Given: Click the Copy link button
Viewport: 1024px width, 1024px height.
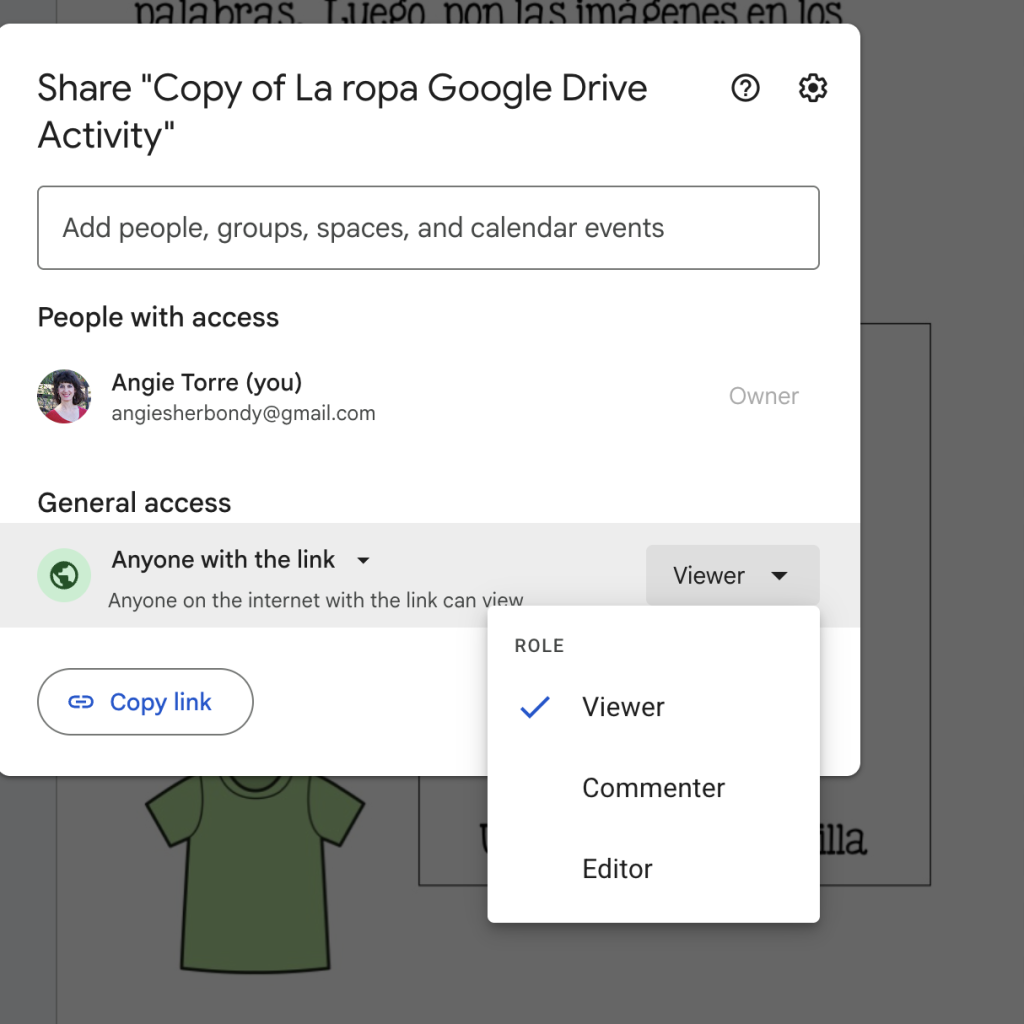Looking at the screenshot, I should 145,702.
